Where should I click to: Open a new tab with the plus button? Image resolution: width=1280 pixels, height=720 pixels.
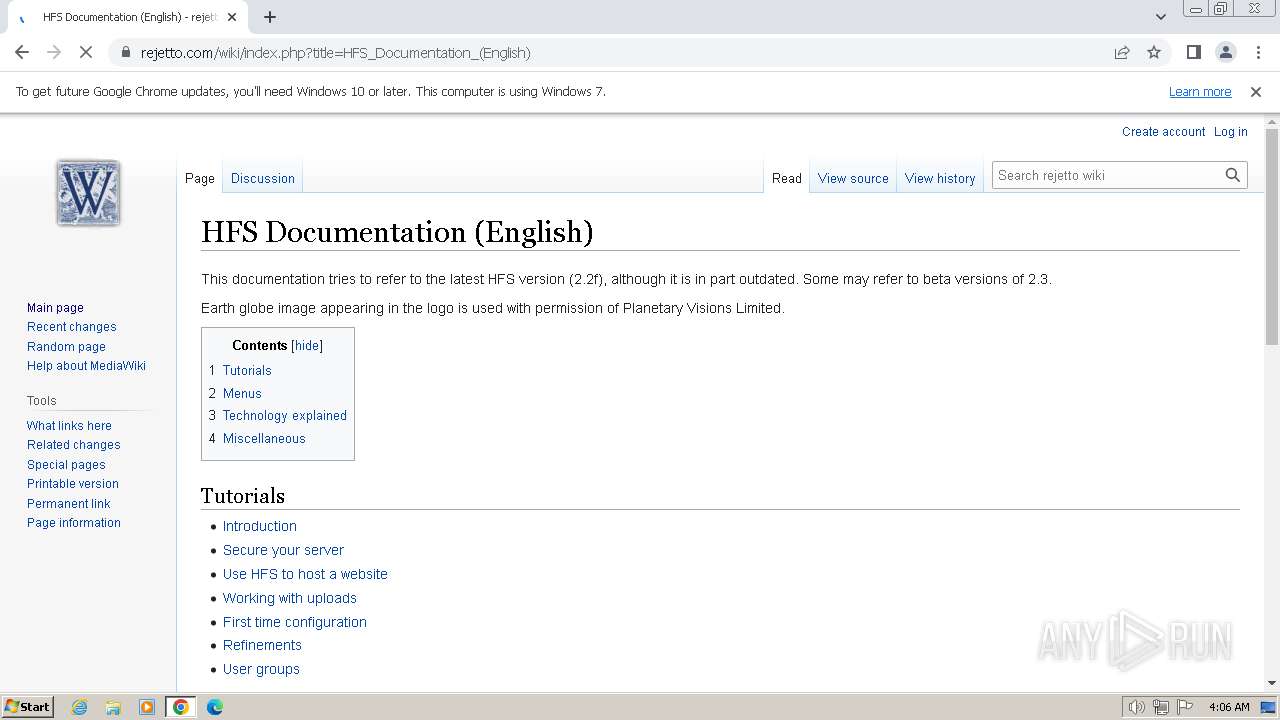[x=270, y=17]
